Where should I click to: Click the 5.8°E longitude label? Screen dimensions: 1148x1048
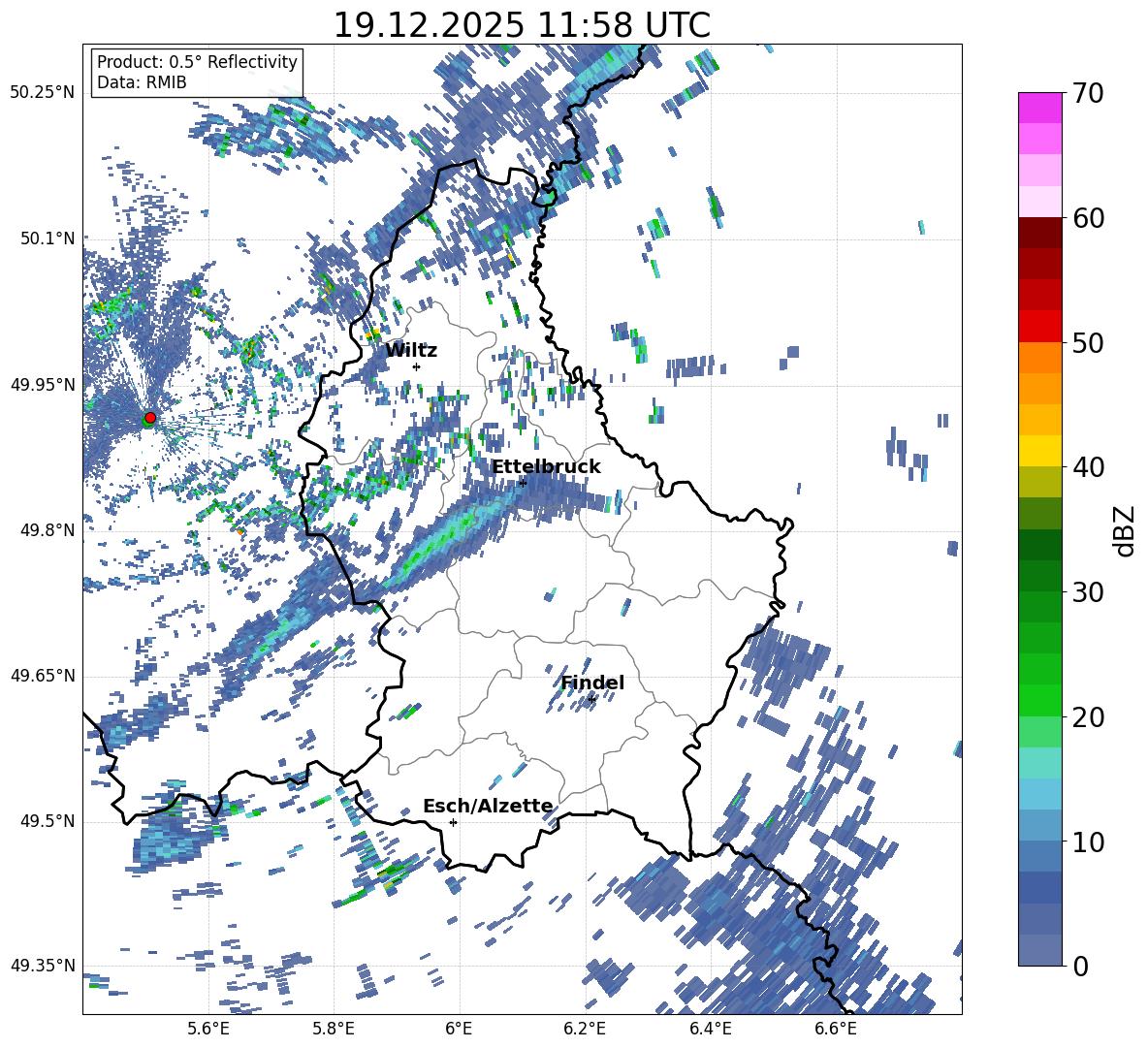pos(334,1029)
